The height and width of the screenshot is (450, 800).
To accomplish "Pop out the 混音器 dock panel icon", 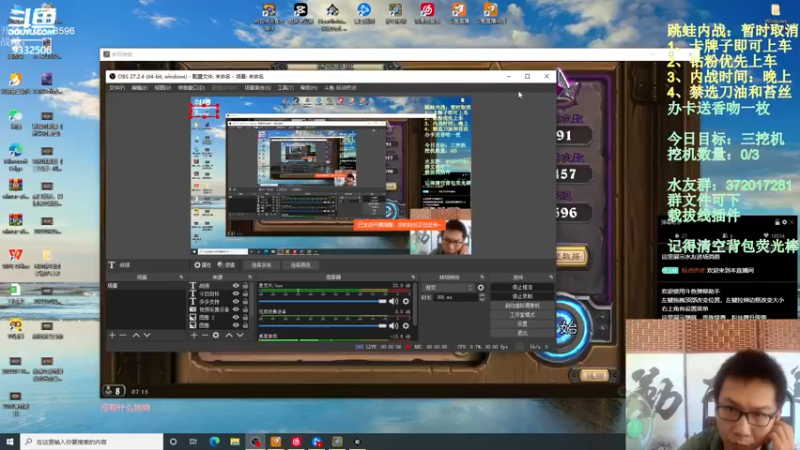I will click(413, 277).
